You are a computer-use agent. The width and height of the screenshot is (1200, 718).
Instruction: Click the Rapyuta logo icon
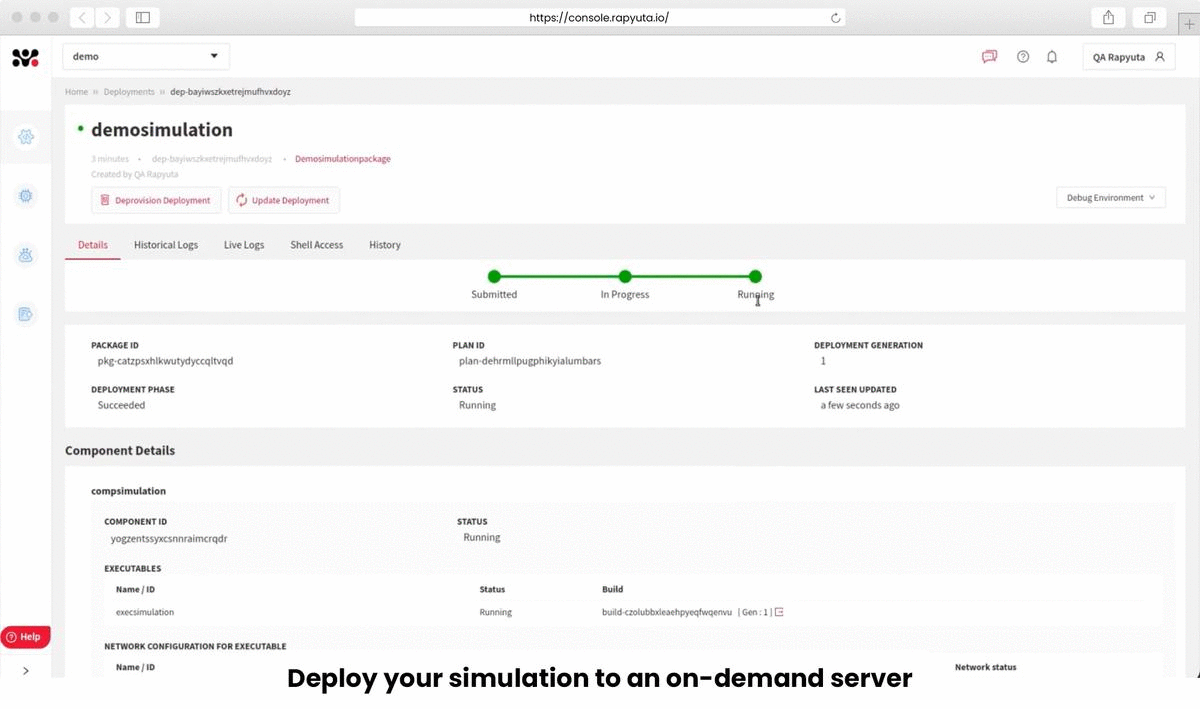[x=25, y=58]
